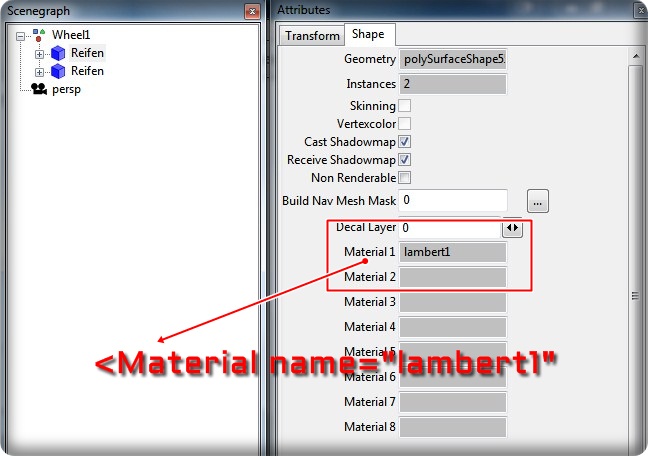Expand the first Reifen node
This screenshot has height=456, width=648.
pos(40,53)
